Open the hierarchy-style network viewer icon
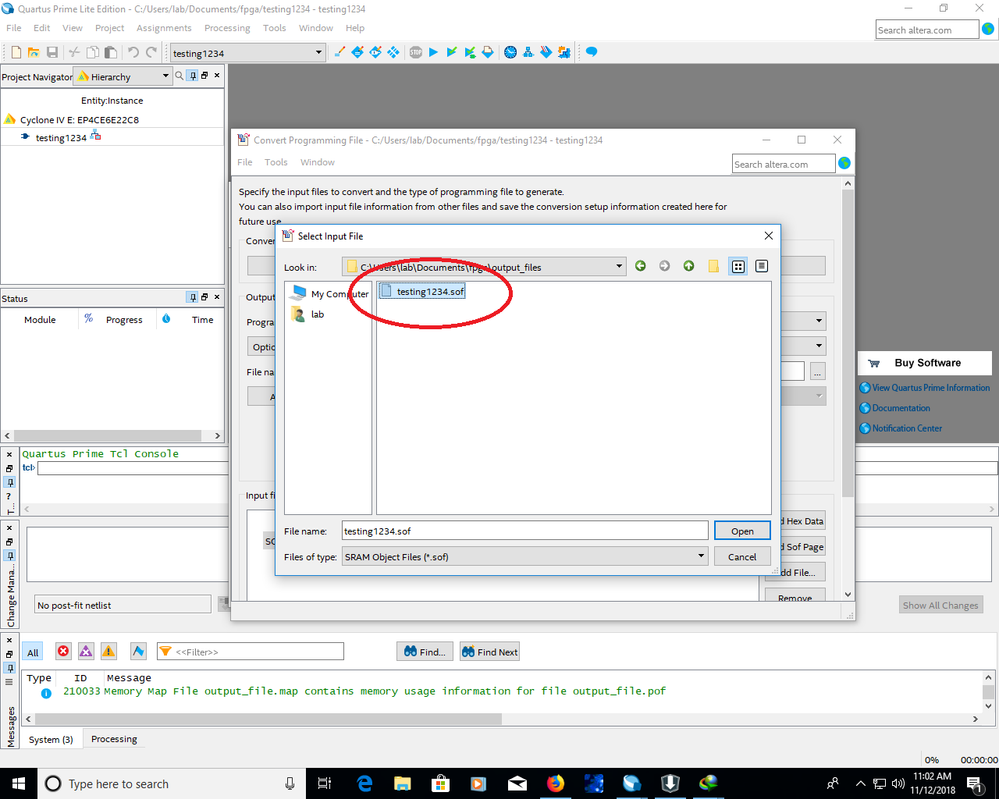The width and height of the screenshot is (999, 799). (x=528, y=52)
